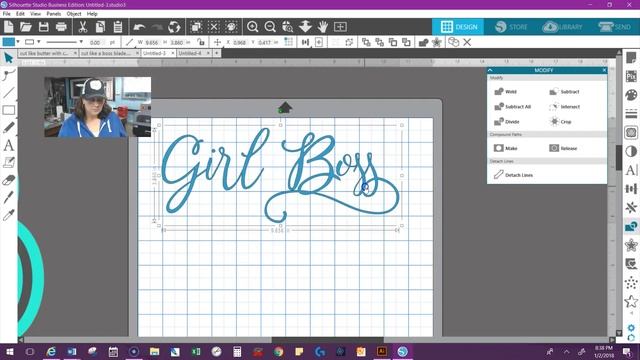Click the Crop button
640x360 pixels.
click(561, 122)
